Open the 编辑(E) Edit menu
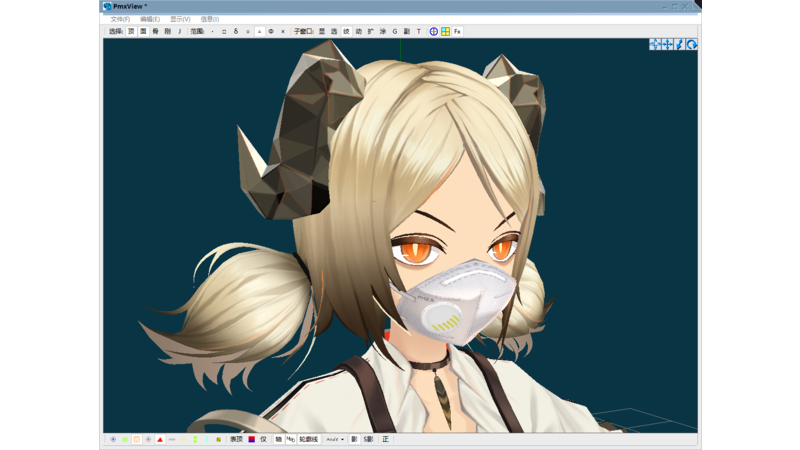Viewport: 800px width, 450px height. [x=150, y=19]
